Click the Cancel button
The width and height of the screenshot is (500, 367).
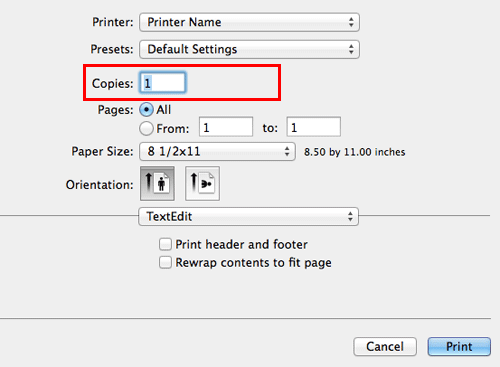[385, 347]
